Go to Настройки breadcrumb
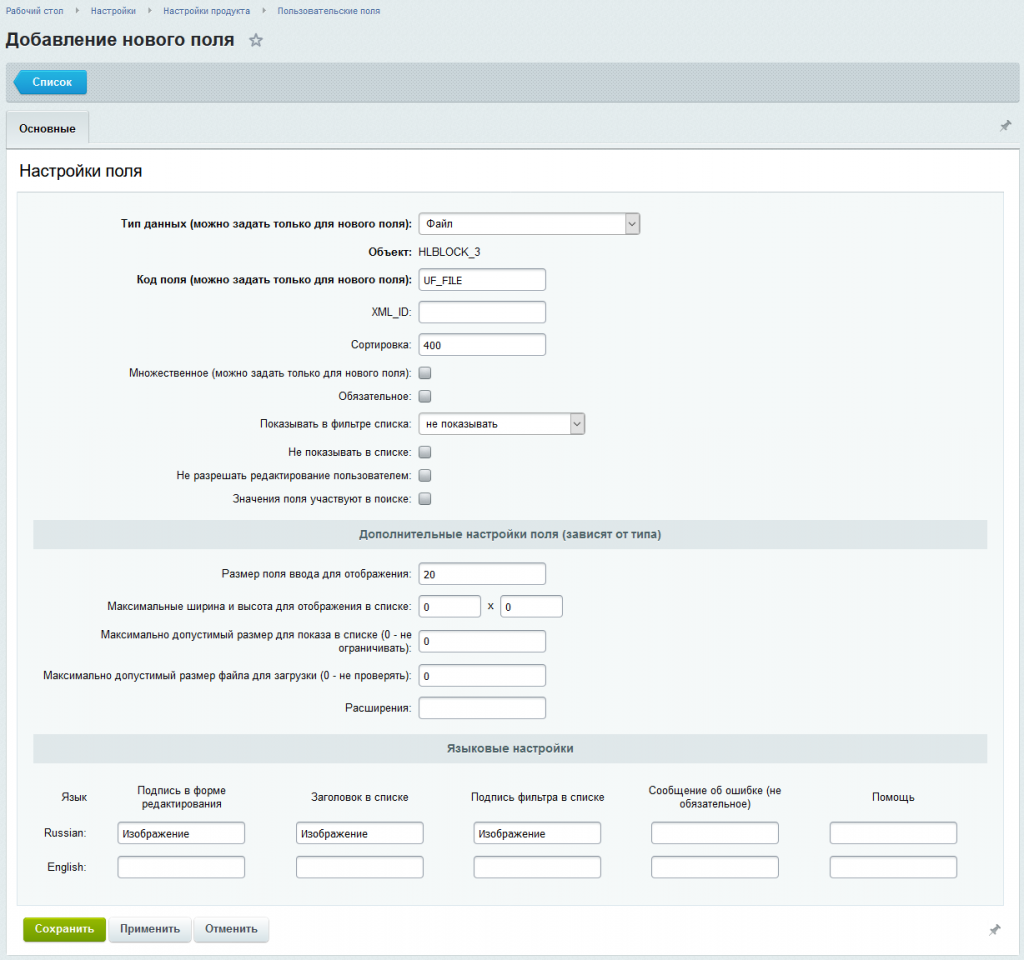The width and height of the screenshot is (1024, 960). tap(113, 11)
